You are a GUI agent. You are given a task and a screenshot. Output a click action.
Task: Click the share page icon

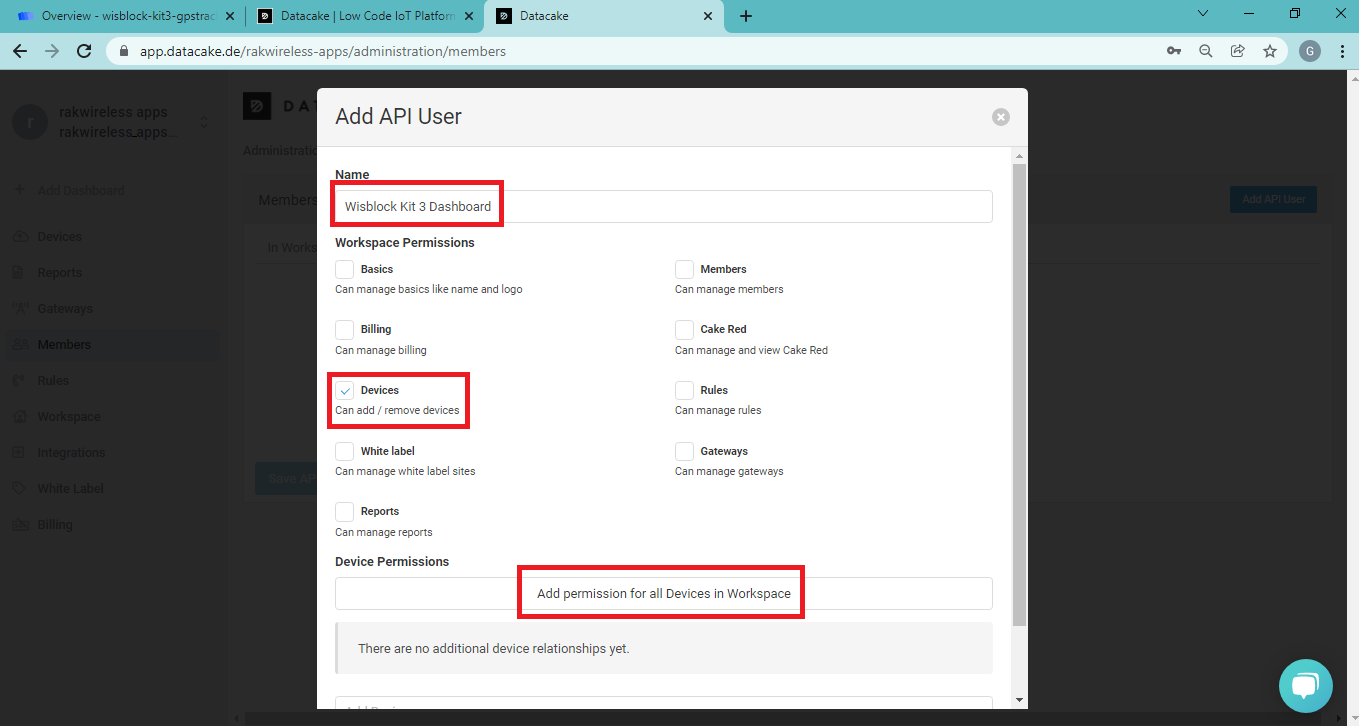tap(1237, 51)
